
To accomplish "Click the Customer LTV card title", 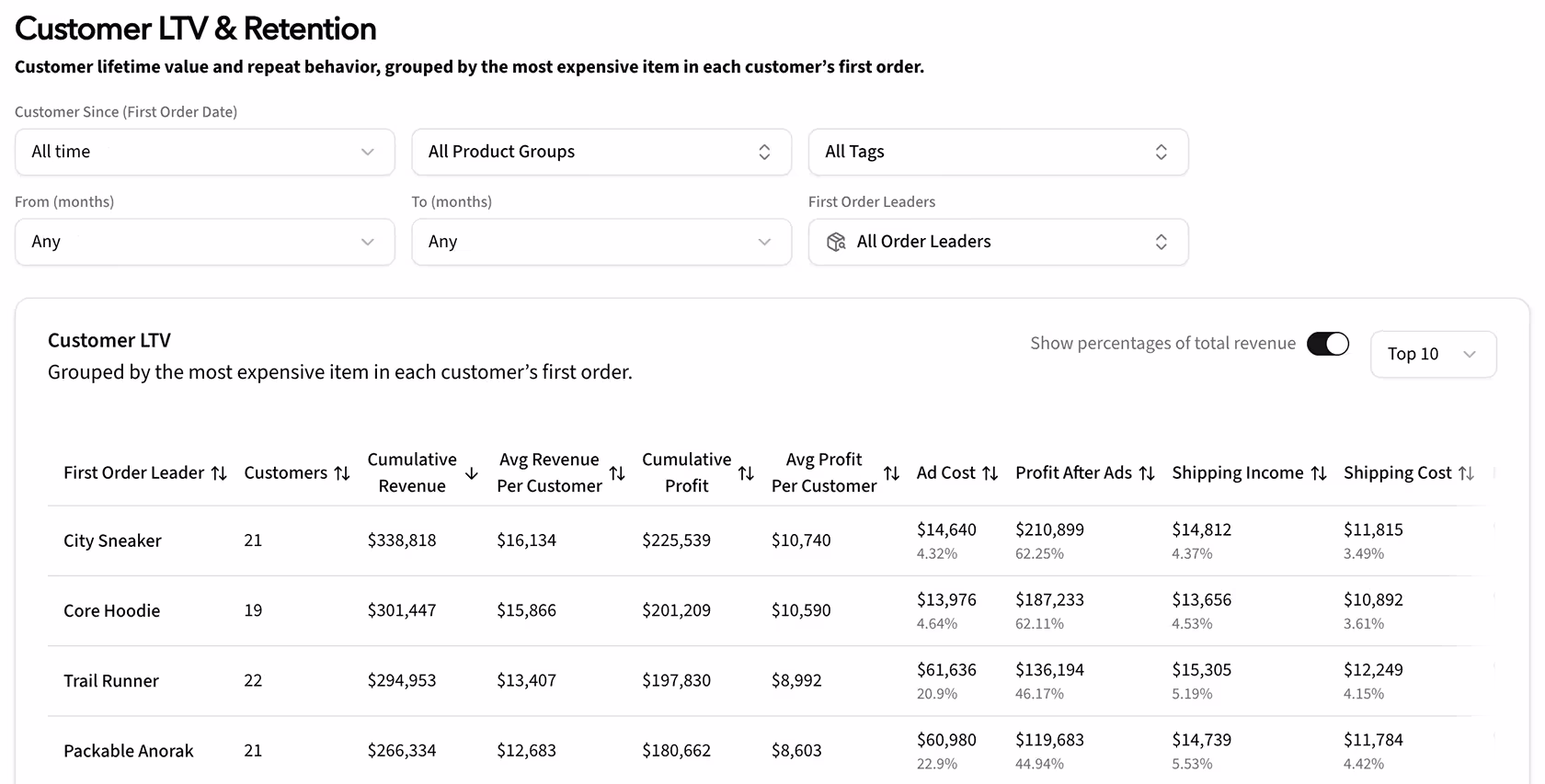I will tap(109, 340).
